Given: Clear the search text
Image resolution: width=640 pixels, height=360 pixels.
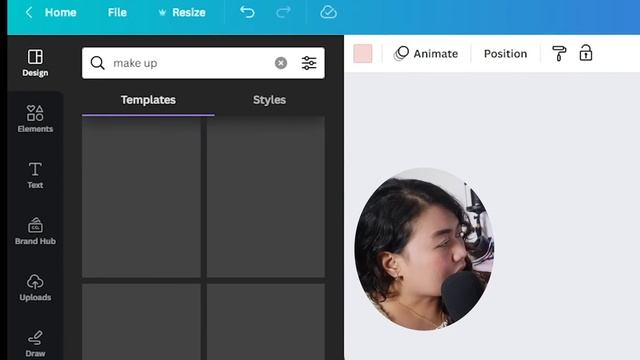Looking at the screenshot, I should click(x=281, y=63).
